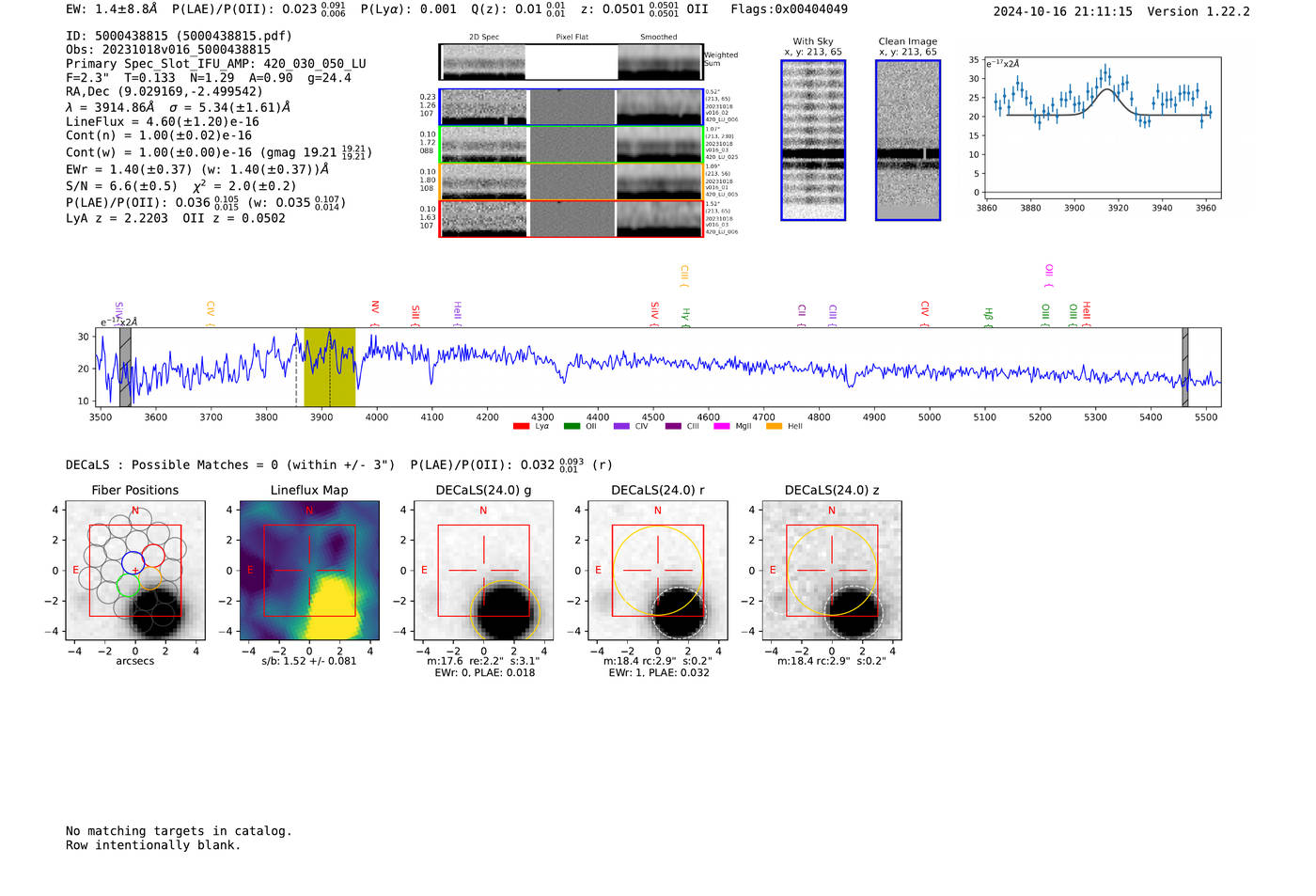
Task: Click the green fiber circle in Fiber Positions
Action: coord(127,587)
